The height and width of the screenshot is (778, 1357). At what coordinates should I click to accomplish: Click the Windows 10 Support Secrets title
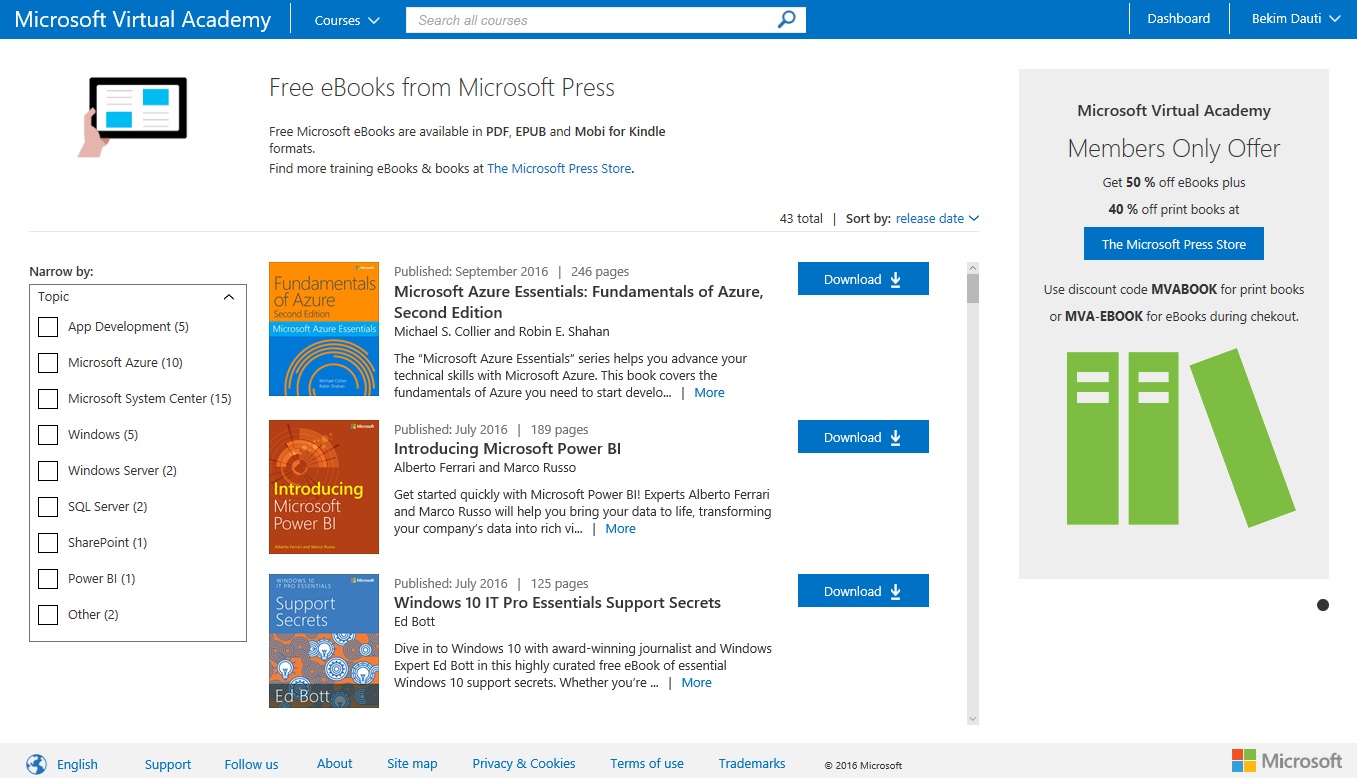557,603
